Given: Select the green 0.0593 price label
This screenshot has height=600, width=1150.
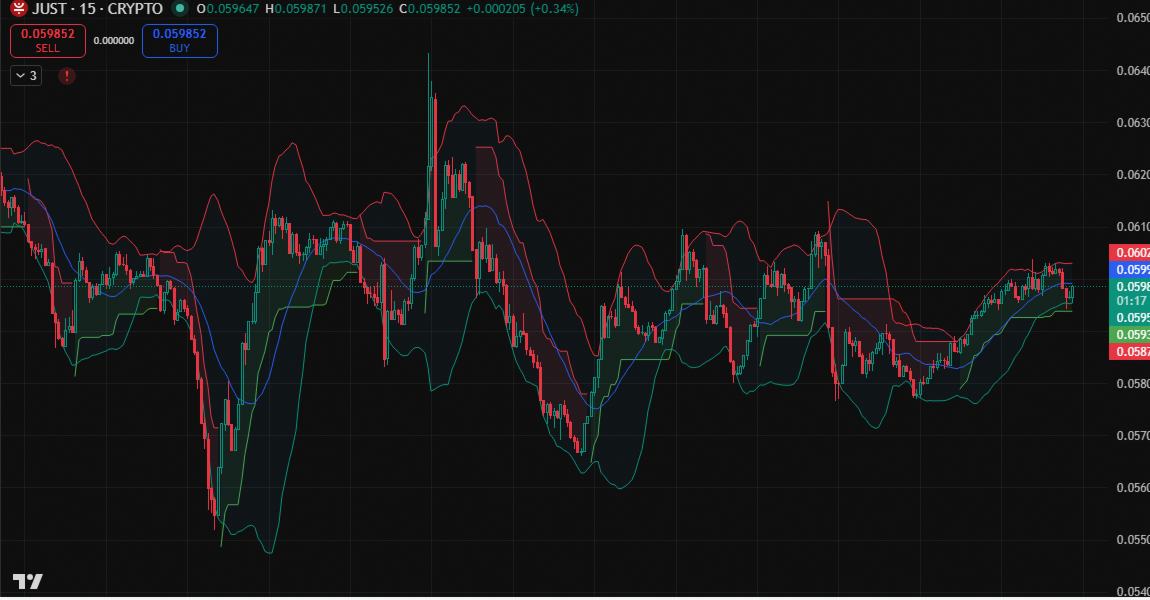Looking at the screenshot, I should [x=1130, y=334].
